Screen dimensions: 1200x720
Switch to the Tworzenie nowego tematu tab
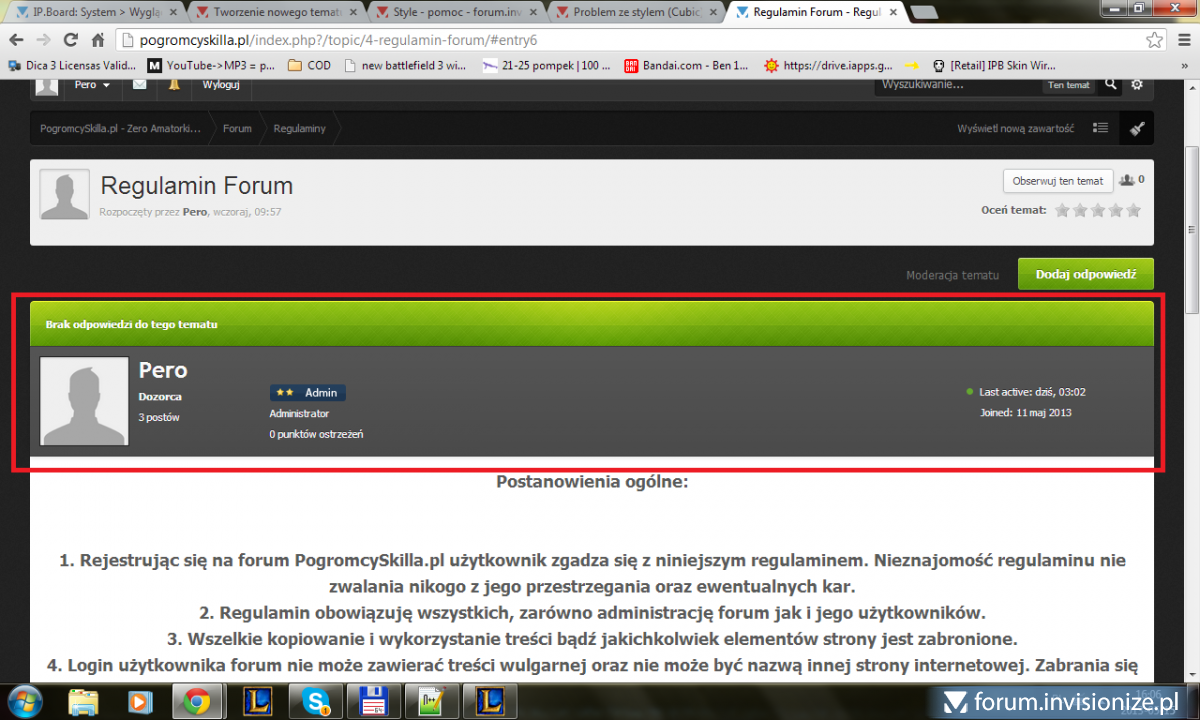276,12
